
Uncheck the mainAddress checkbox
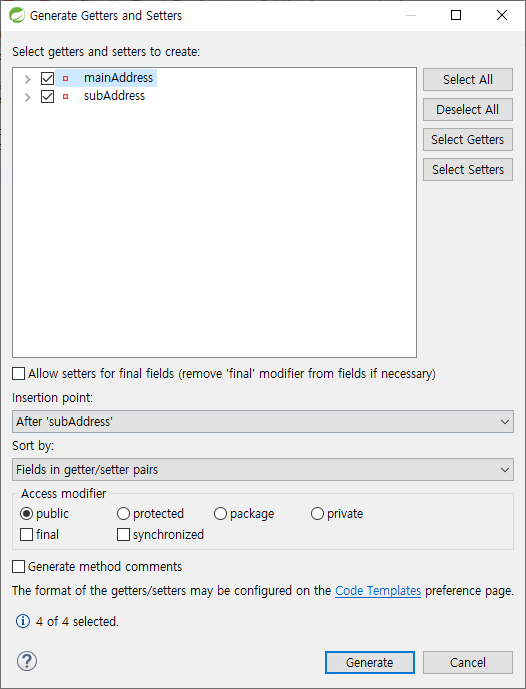(47, 79)
